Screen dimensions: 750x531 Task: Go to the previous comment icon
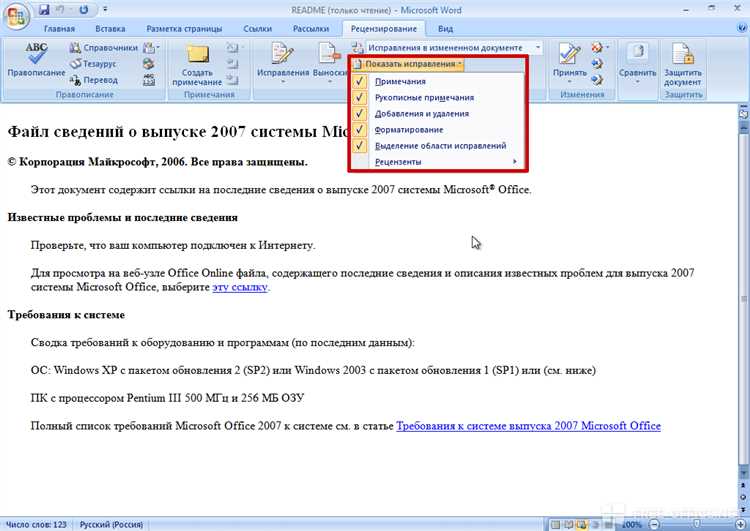(232, 64)
